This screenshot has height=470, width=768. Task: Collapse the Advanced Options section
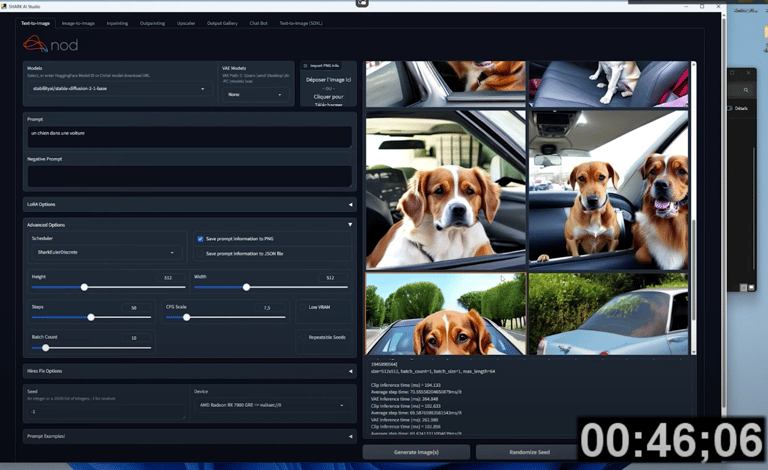pyautogui.click(x=190, y=225)
